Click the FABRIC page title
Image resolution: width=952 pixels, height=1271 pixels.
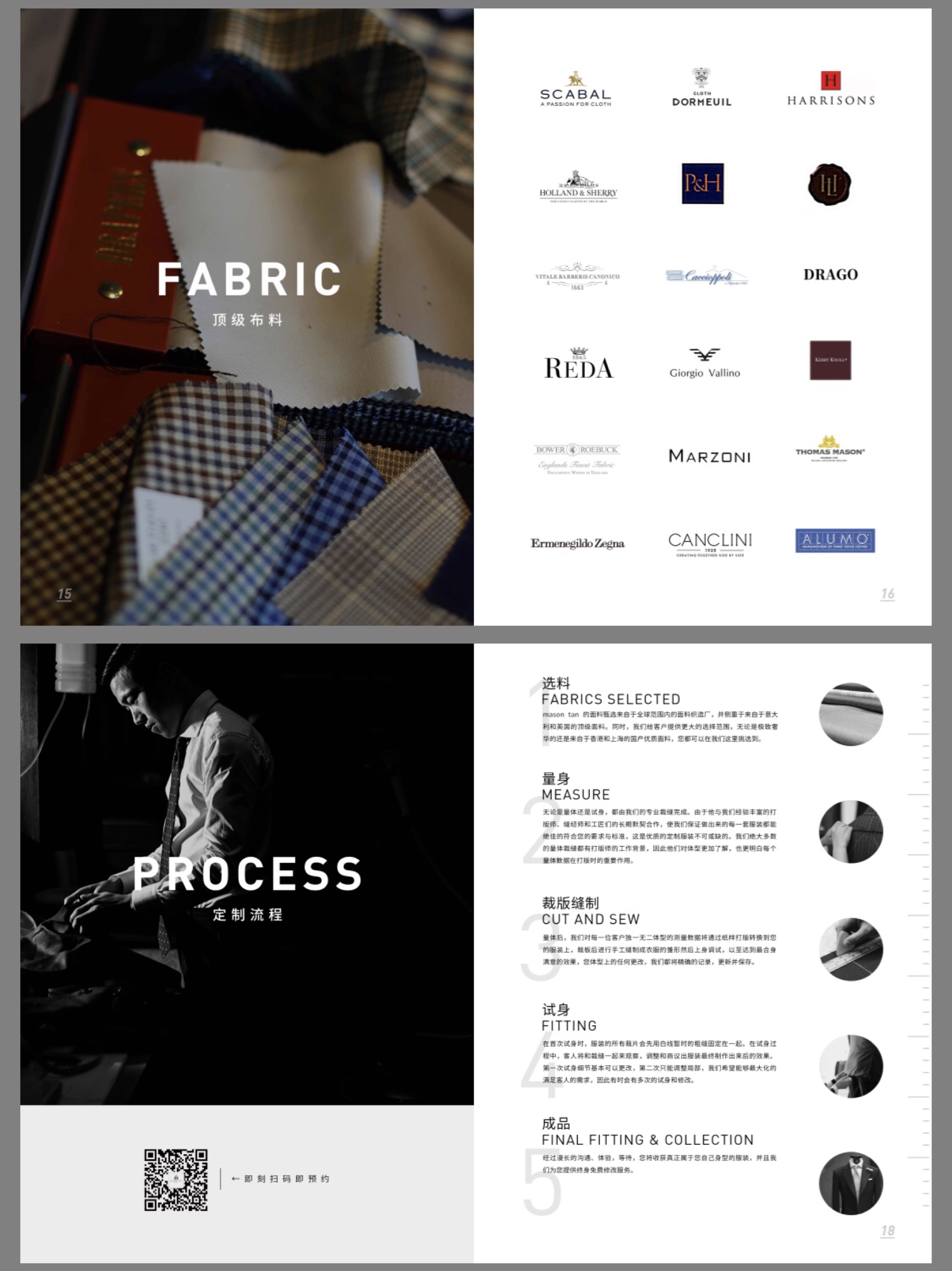coord(250,279)
